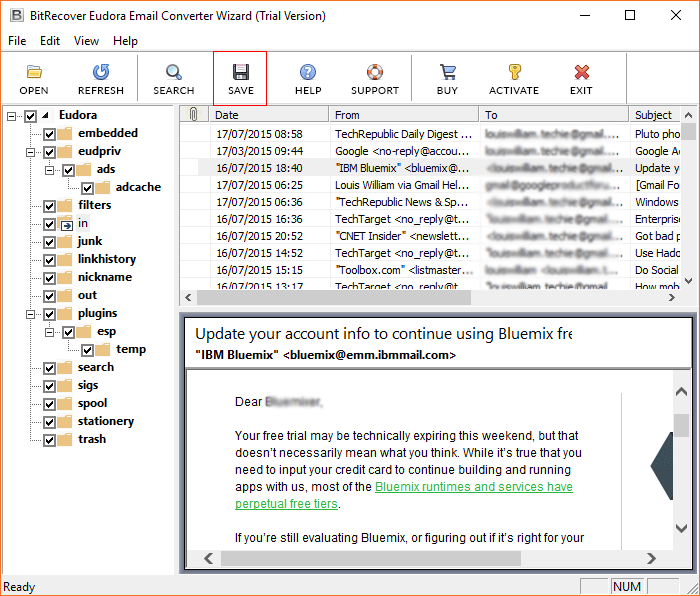The height and width of the screenshot is (596, 700).
Task: Select the nickname folder icon
Action: 65,278
